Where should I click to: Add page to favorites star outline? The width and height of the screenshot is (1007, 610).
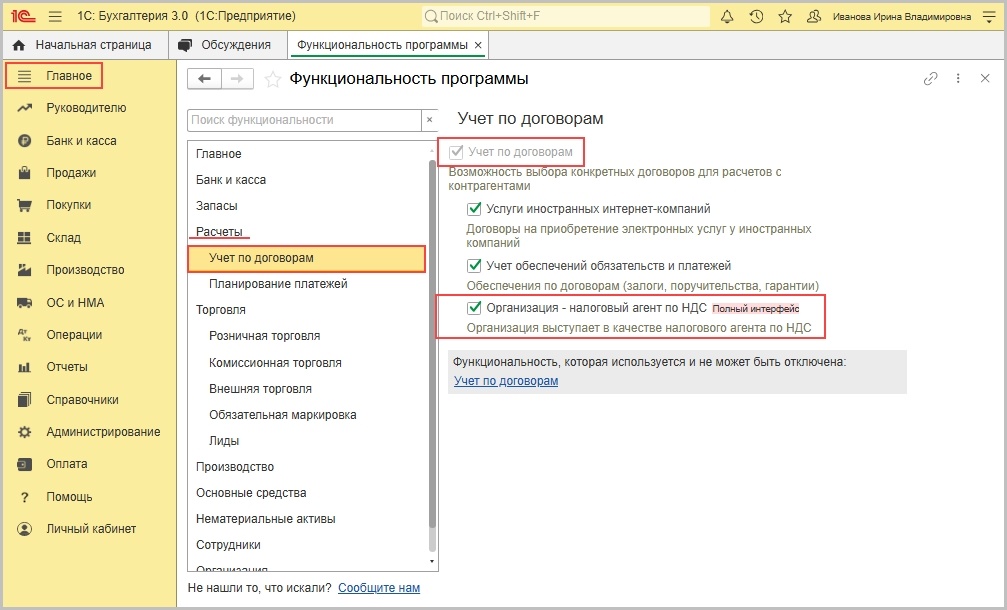pos(273,79)
